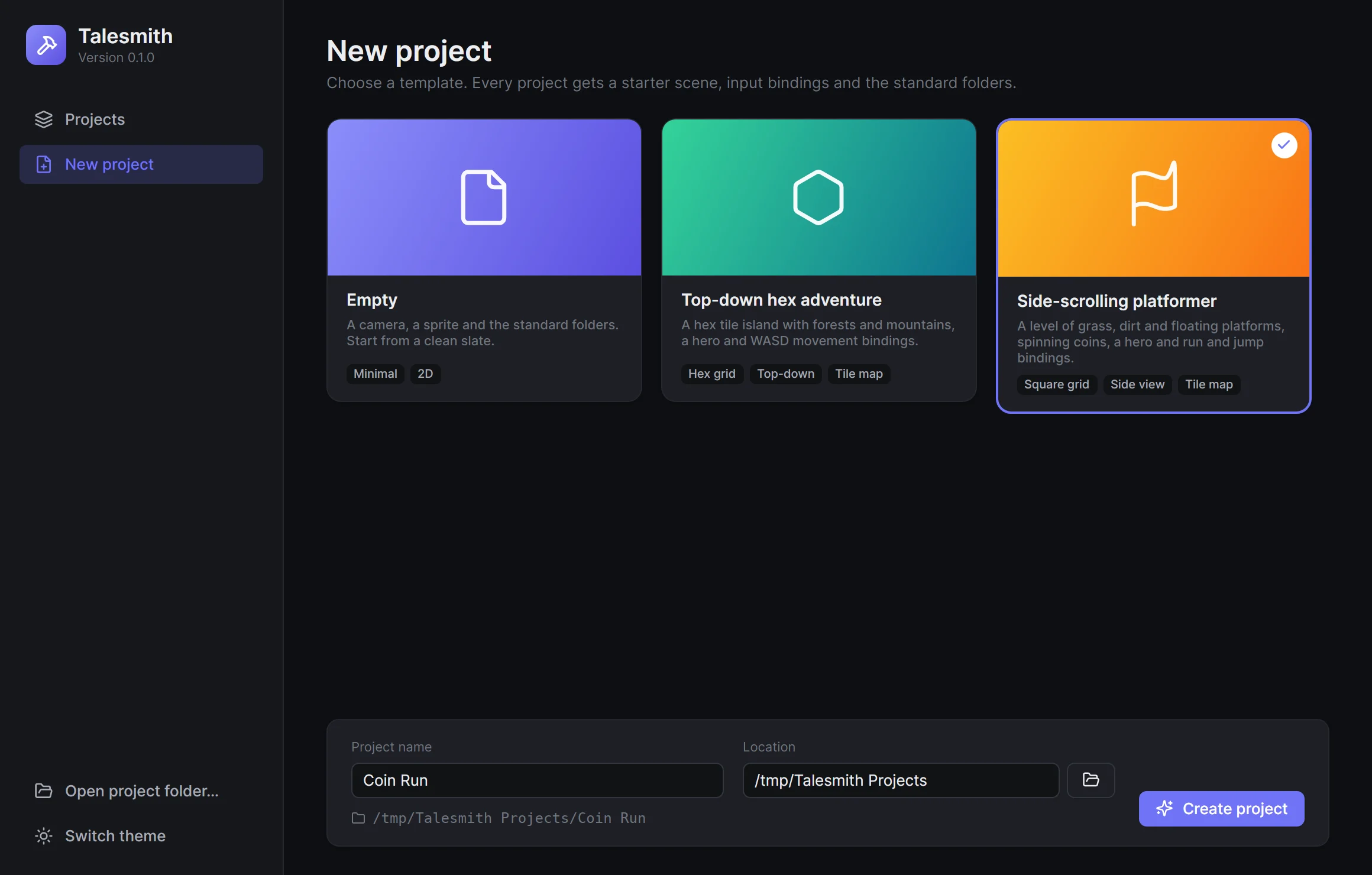
Task: Focus the Project name input field
Action: coord(537,780)
